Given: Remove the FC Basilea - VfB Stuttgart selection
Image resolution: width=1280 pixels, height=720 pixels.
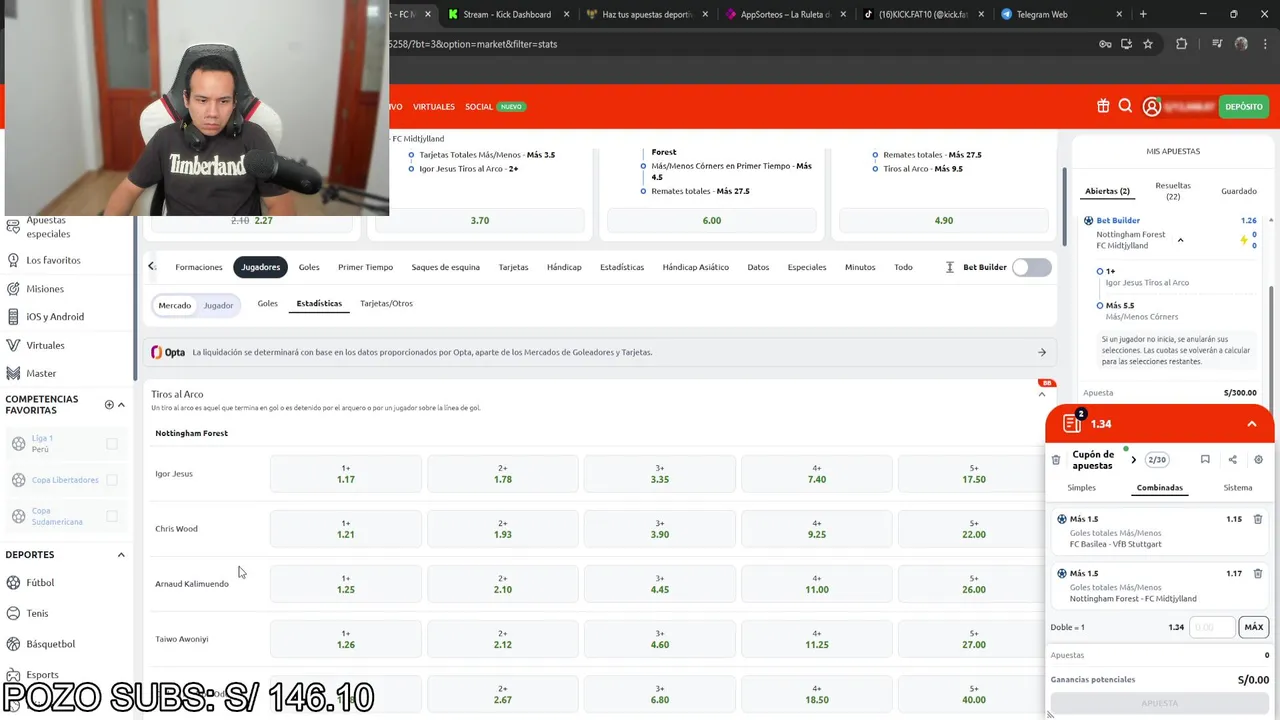Looking at the screenshot, I should pyautogui.click(x=1258, y=519).
